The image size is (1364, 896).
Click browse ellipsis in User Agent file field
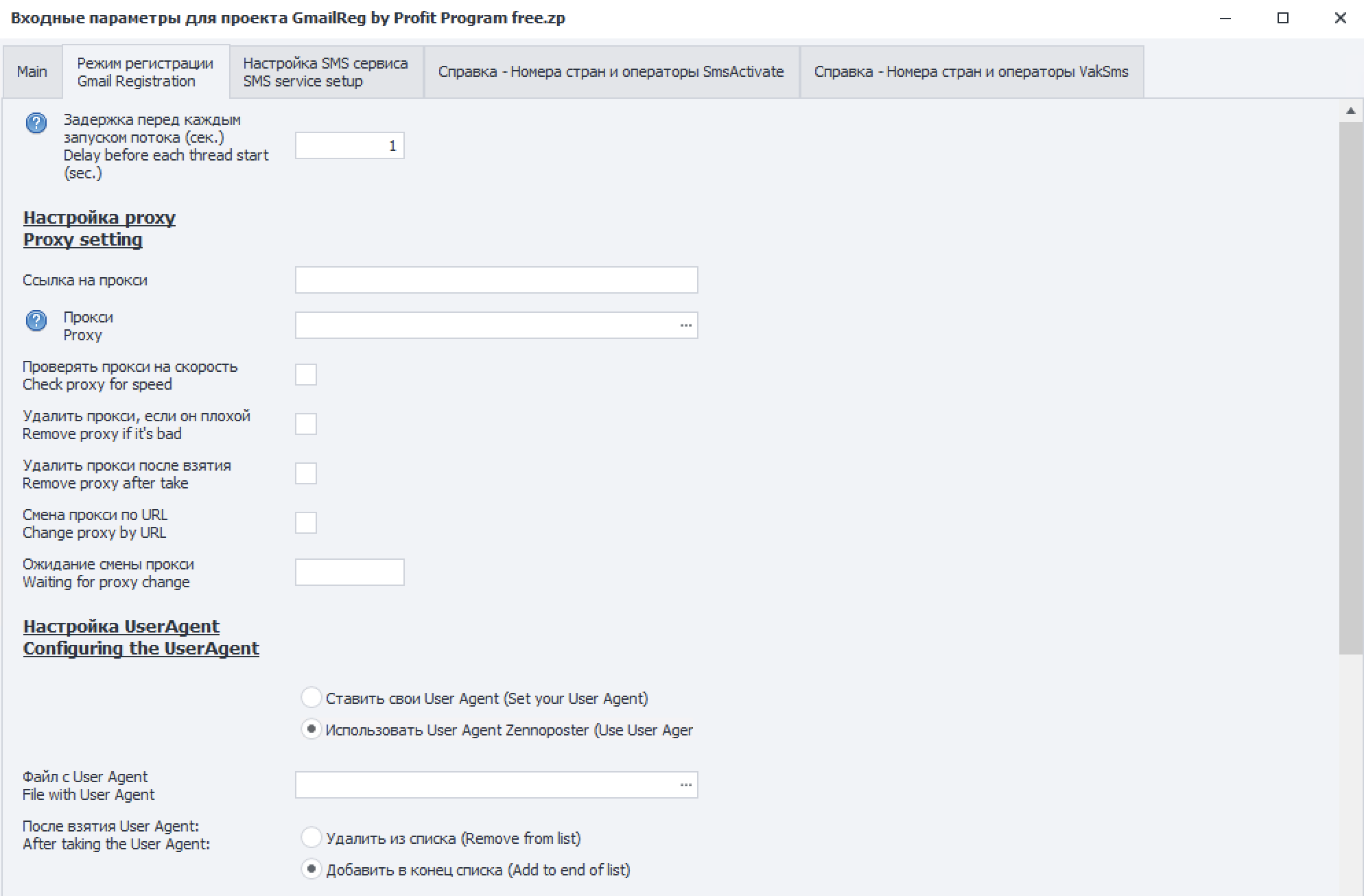[685, 785]
